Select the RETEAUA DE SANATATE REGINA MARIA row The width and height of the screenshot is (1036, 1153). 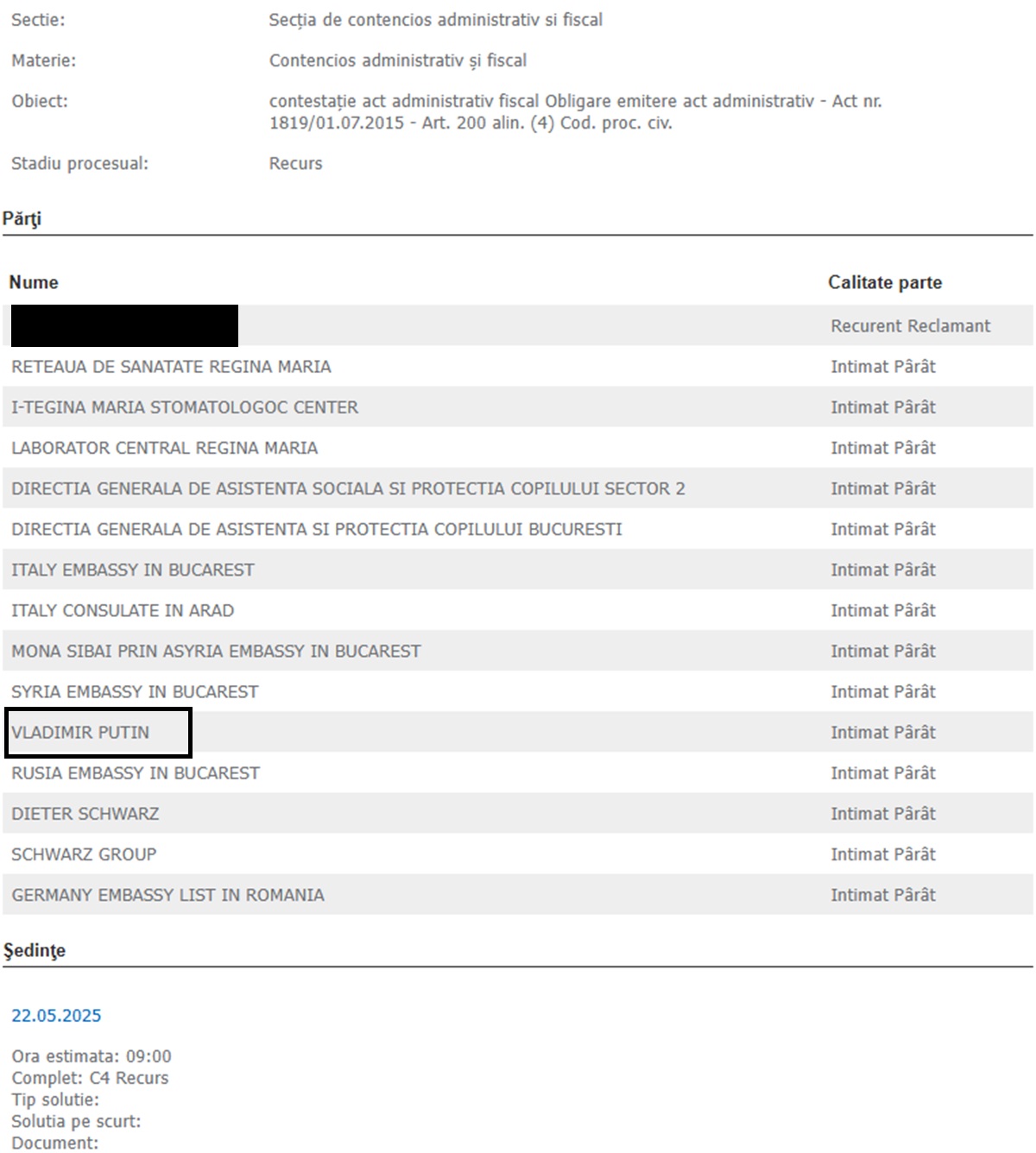517,367
